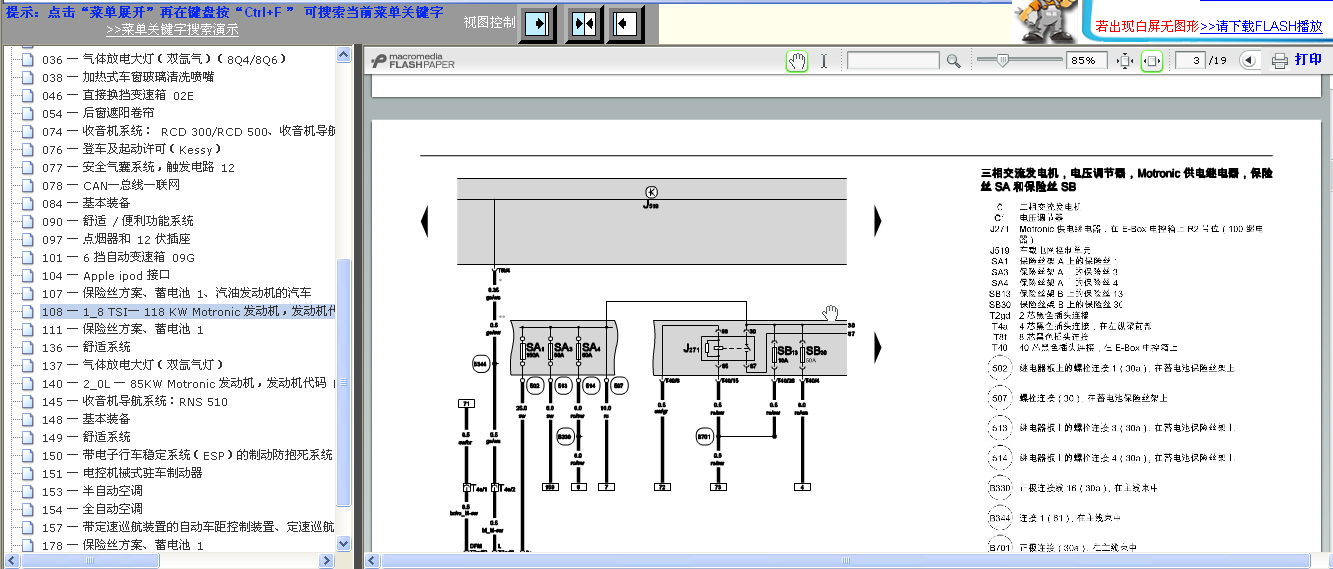Open the menu keyword search demo link

tap(172, 30)
